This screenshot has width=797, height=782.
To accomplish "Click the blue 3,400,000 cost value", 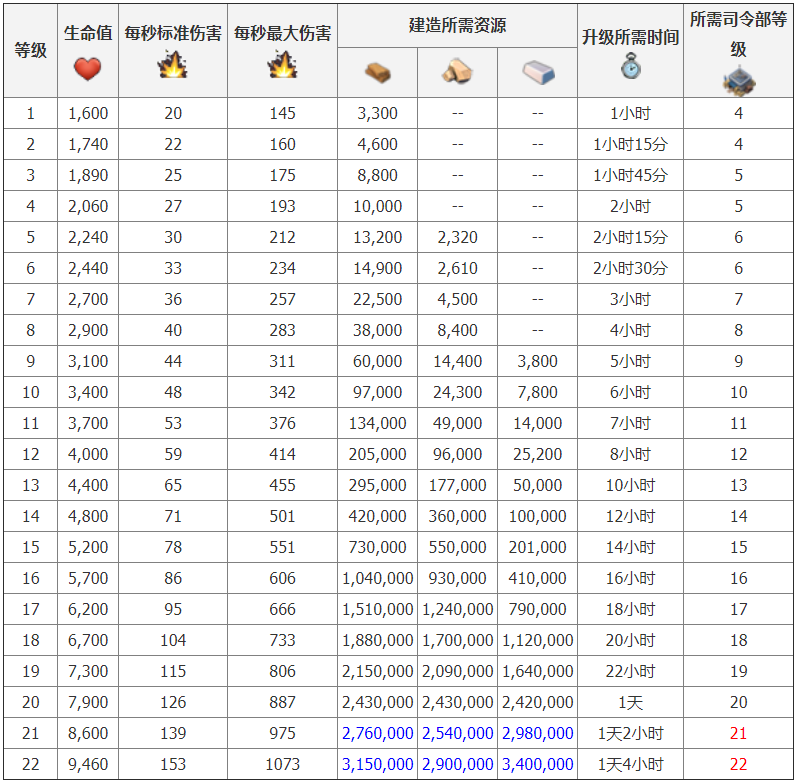I will 537,764.
